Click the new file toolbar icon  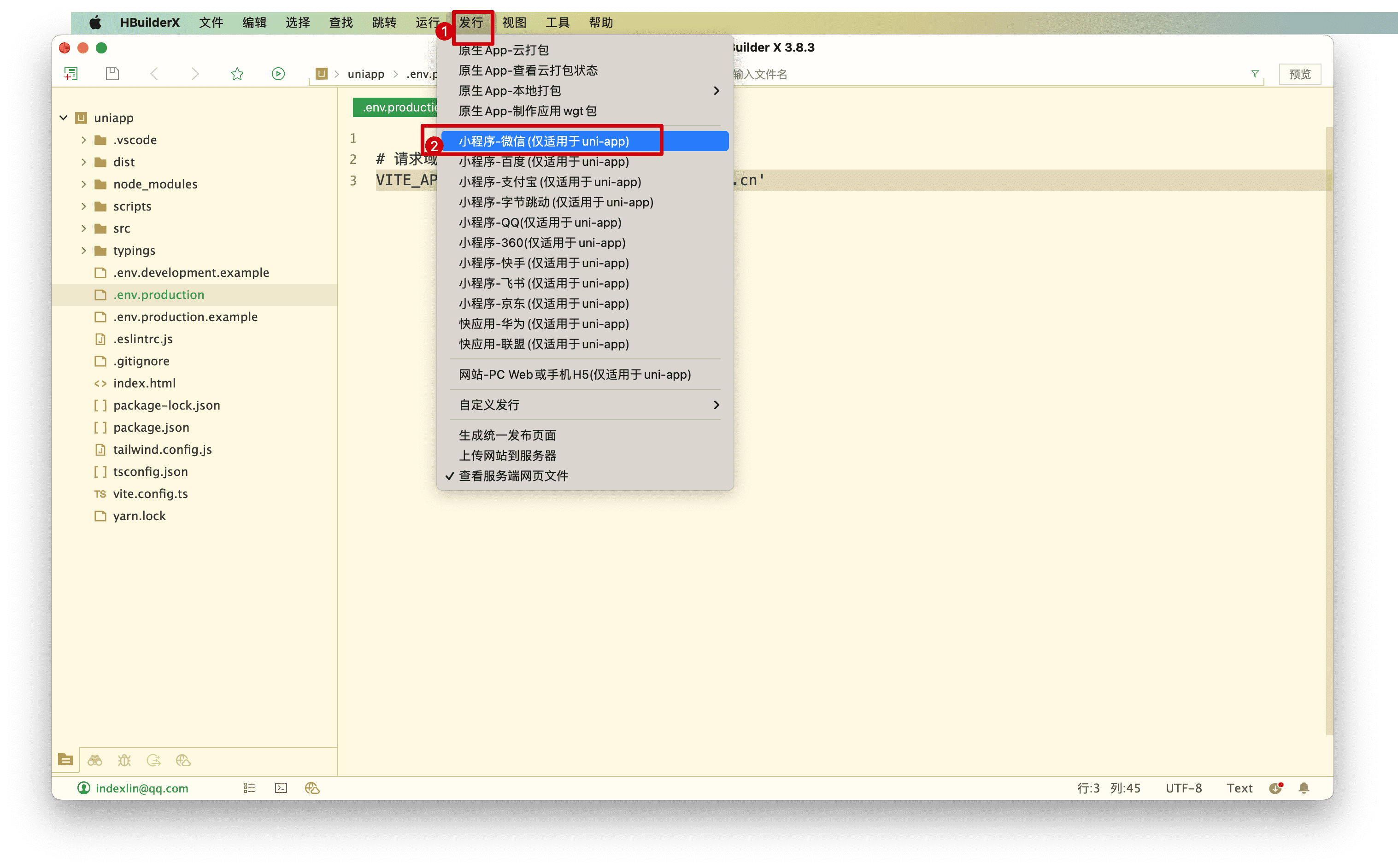point(71,73)
